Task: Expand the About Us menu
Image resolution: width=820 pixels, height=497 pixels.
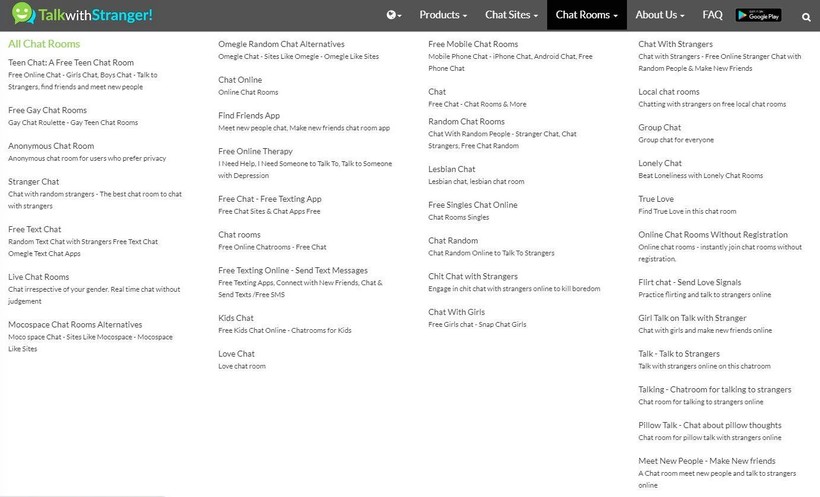Action: 659,15
